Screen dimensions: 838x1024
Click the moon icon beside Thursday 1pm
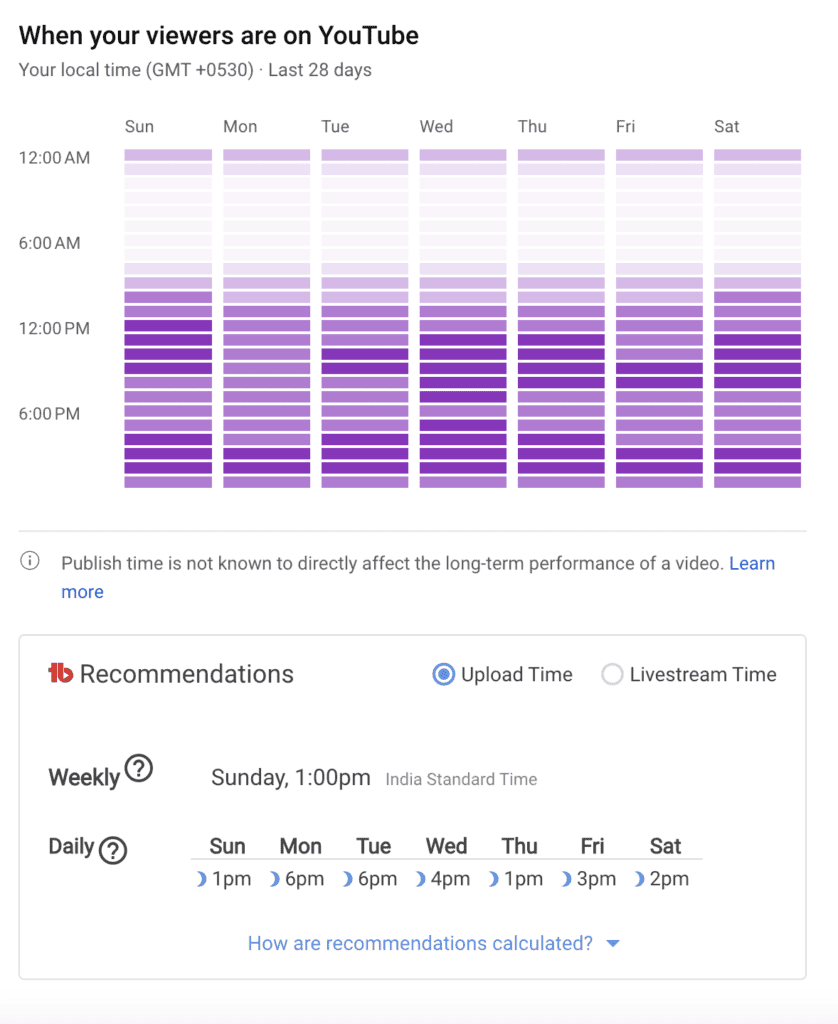[x=494, y=879]
